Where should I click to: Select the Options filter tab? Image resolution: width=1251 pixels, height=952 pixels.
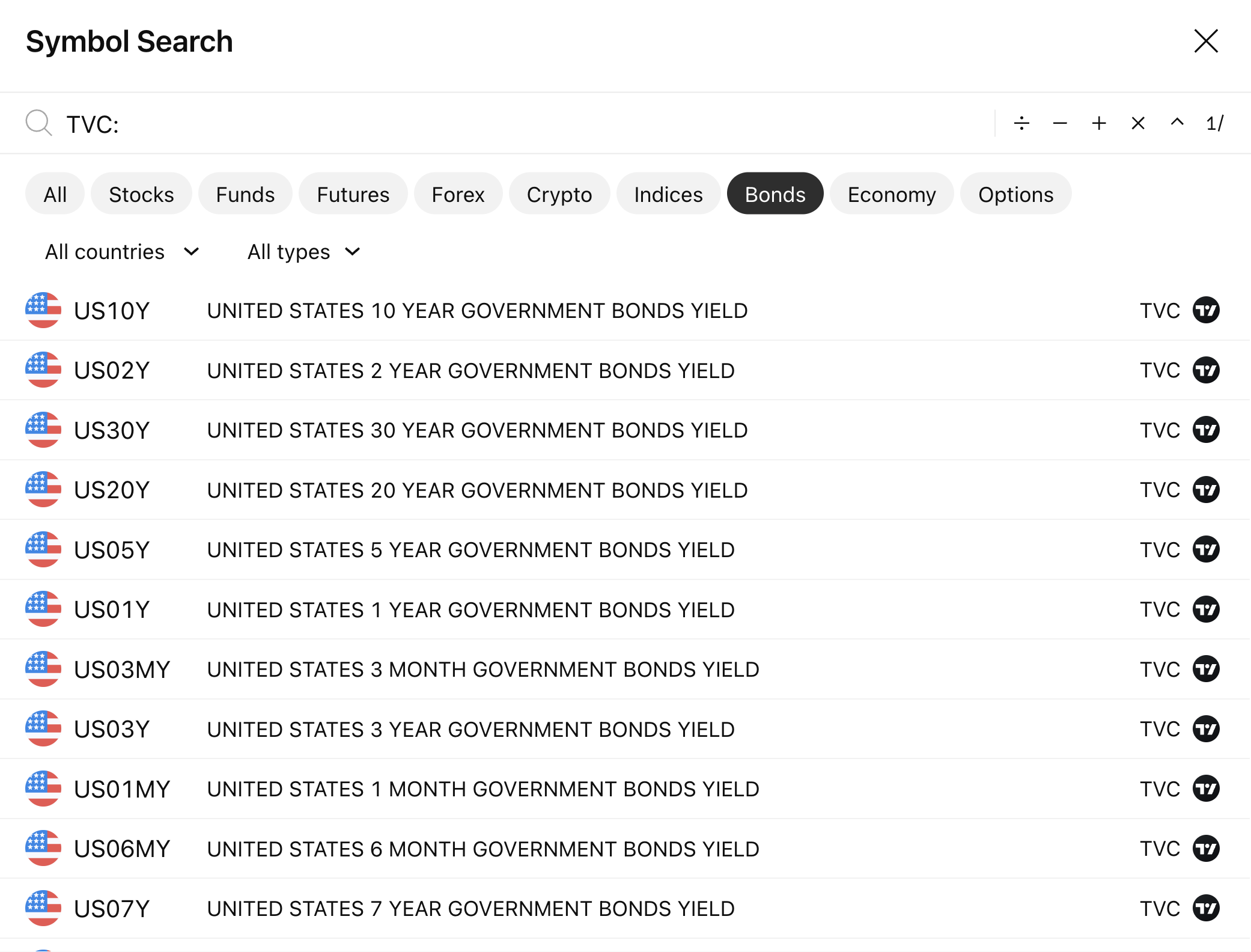tap(1015, 194)
